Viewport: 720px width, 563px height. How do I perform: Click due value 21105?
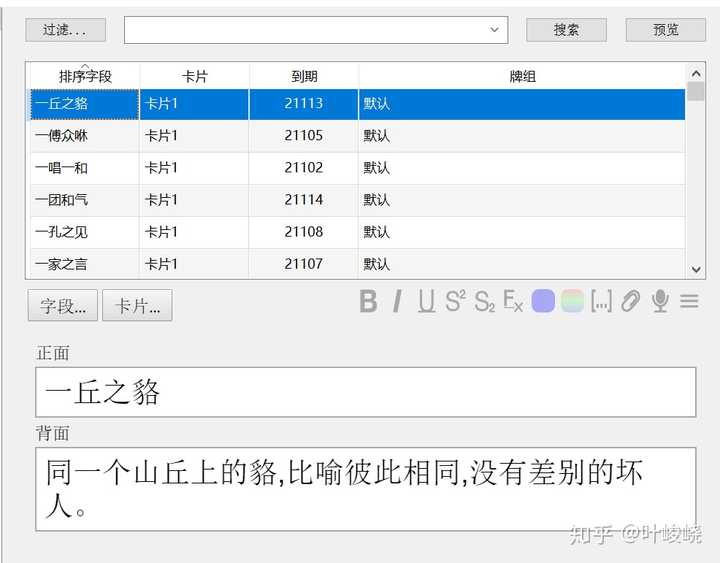[x=304, y=135]
